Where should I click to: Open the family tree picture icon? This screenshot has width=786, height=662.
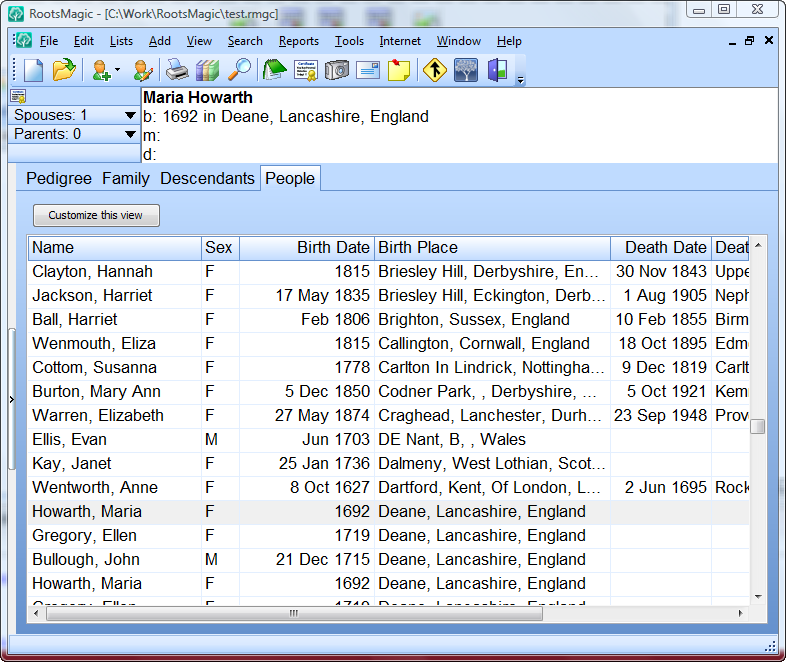(x=466, y=70)
